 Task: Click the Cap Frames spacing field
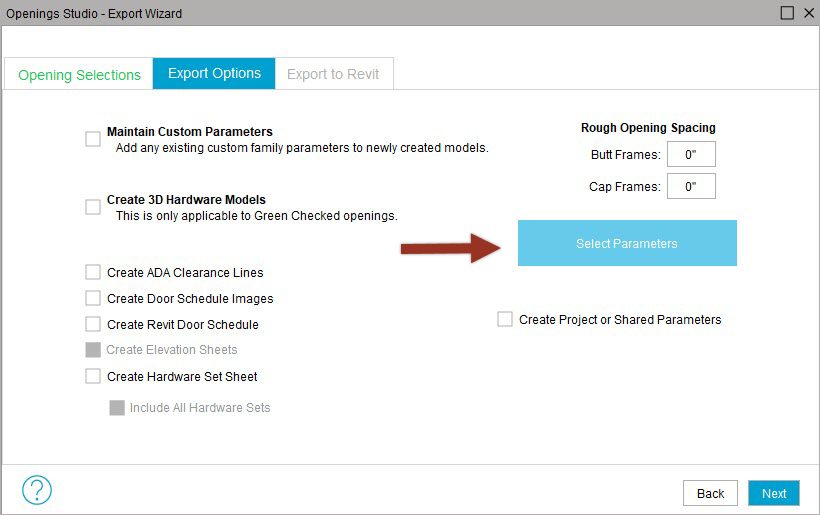pyautogui.click(x=691, y=187)
